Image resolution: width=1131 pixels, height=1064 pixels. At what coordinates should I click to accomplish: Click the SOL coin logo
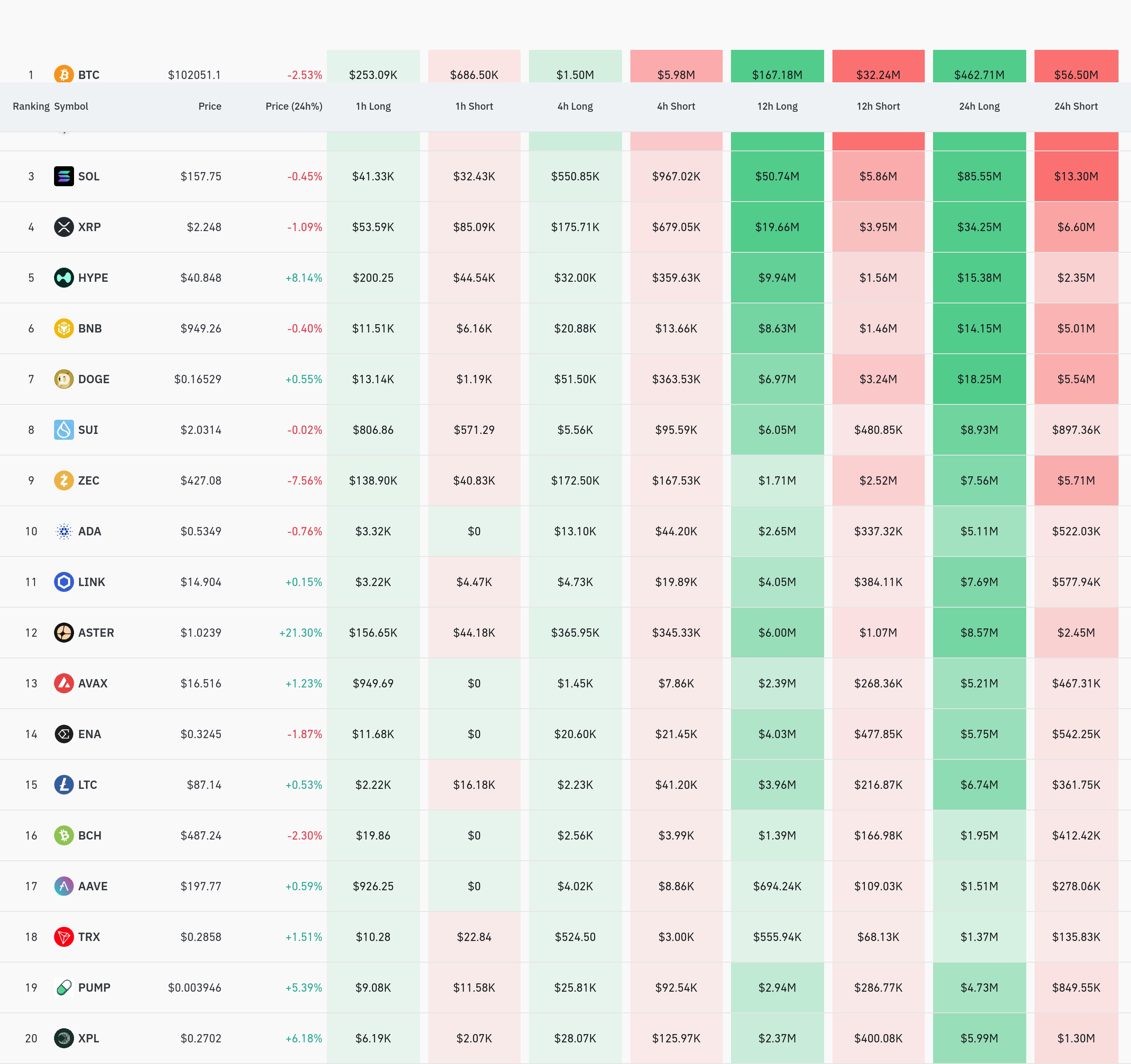pyautogui.click(x=64, y=176)
